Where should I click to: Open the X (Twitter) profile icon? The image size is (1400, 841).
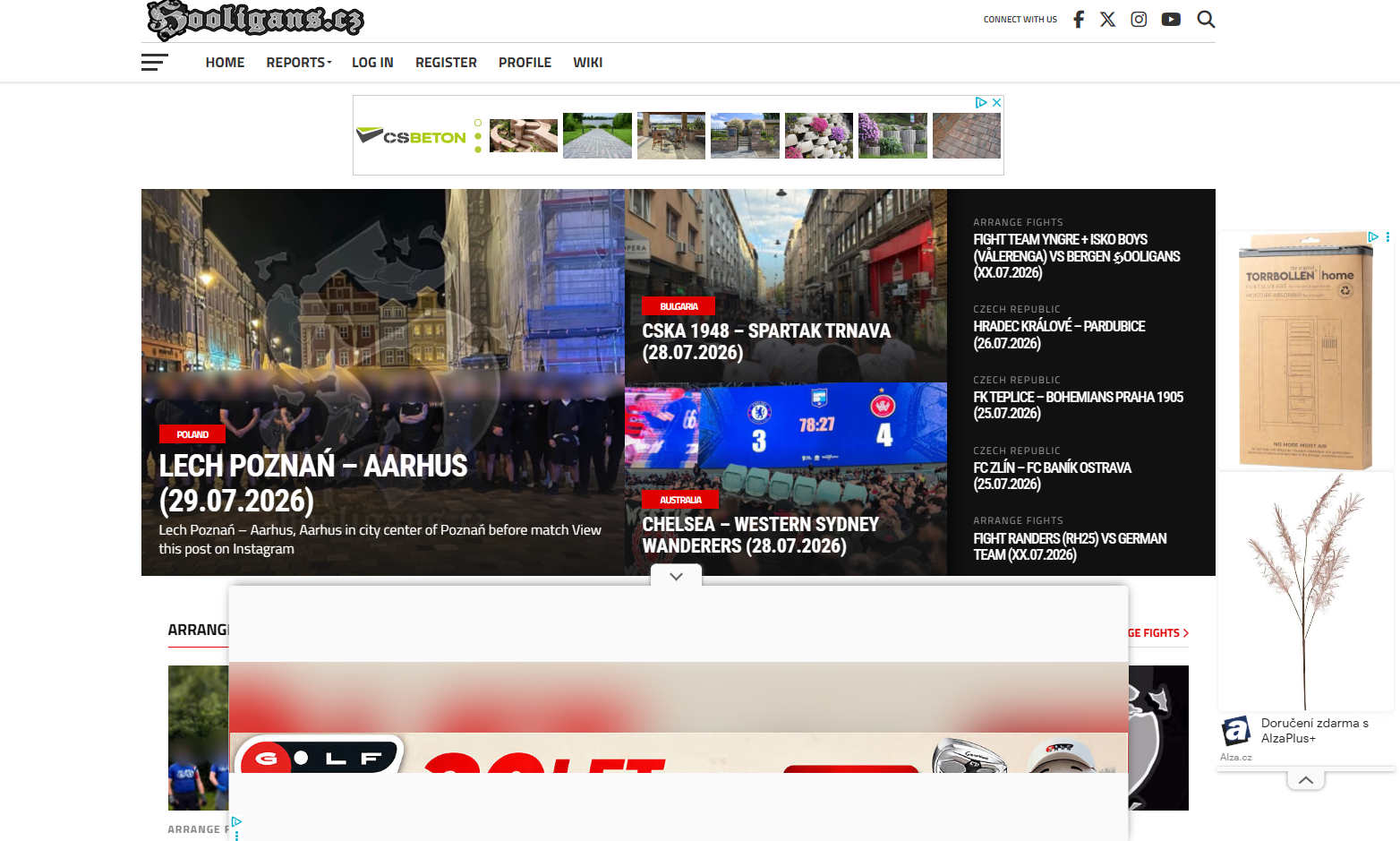point(1108,20)
